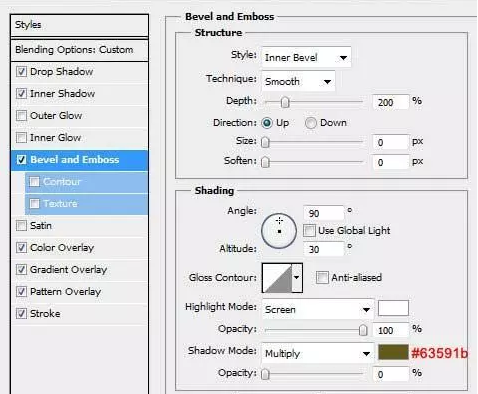Click the Altitude field showing 30
The width and height of the screenshot is (478, 394).
[324, 249]
